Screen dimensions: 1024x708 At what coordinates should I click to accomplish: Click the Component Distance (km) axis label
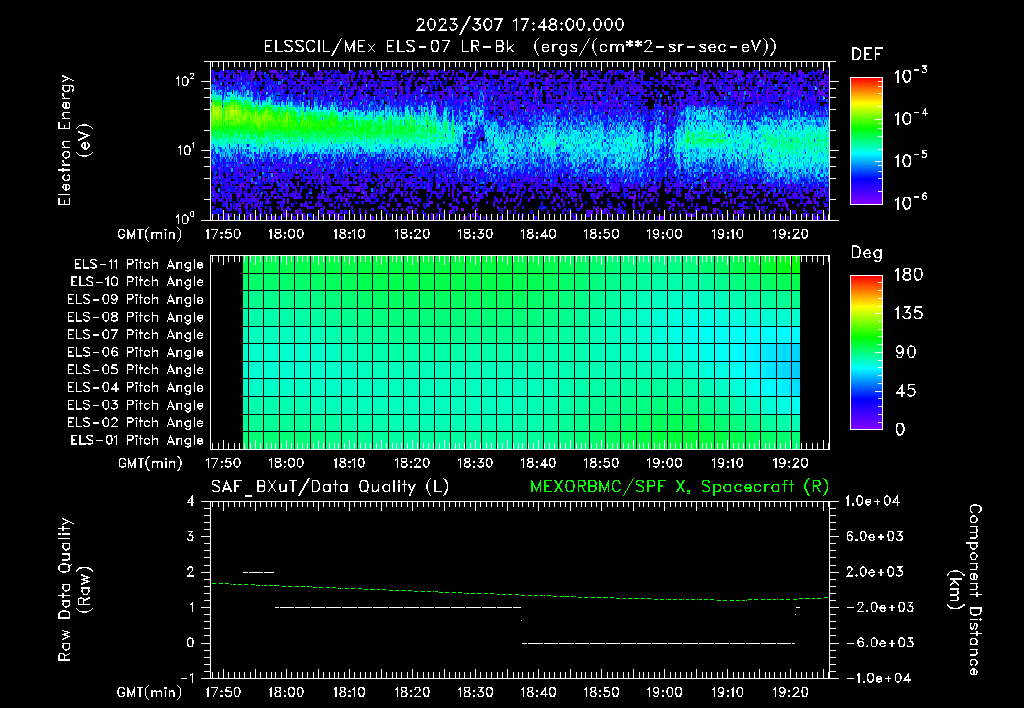click(x=965, y=590)
